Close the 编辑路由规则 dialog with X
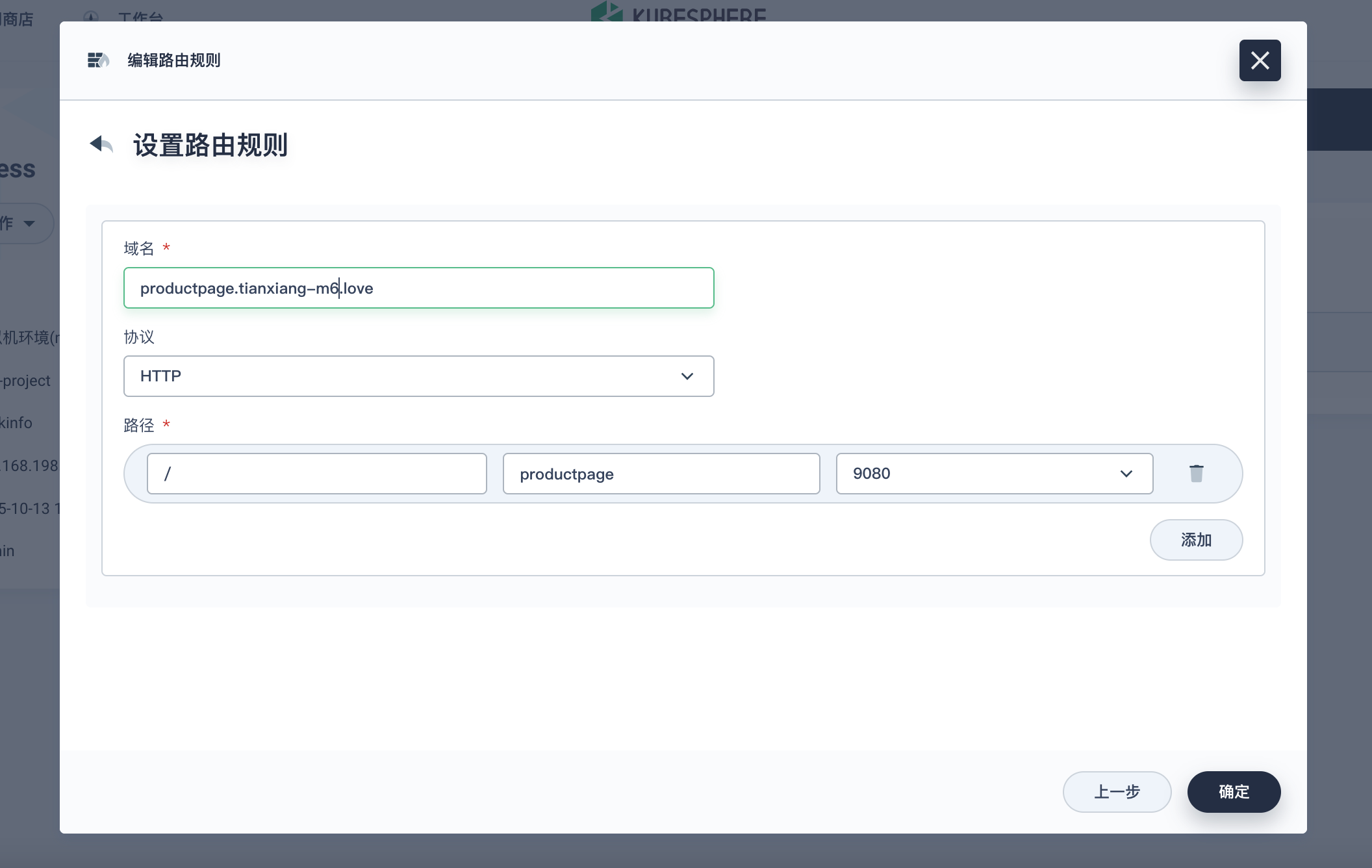This screenshot has height=868, width=1372. click(x=1260, y=60)
